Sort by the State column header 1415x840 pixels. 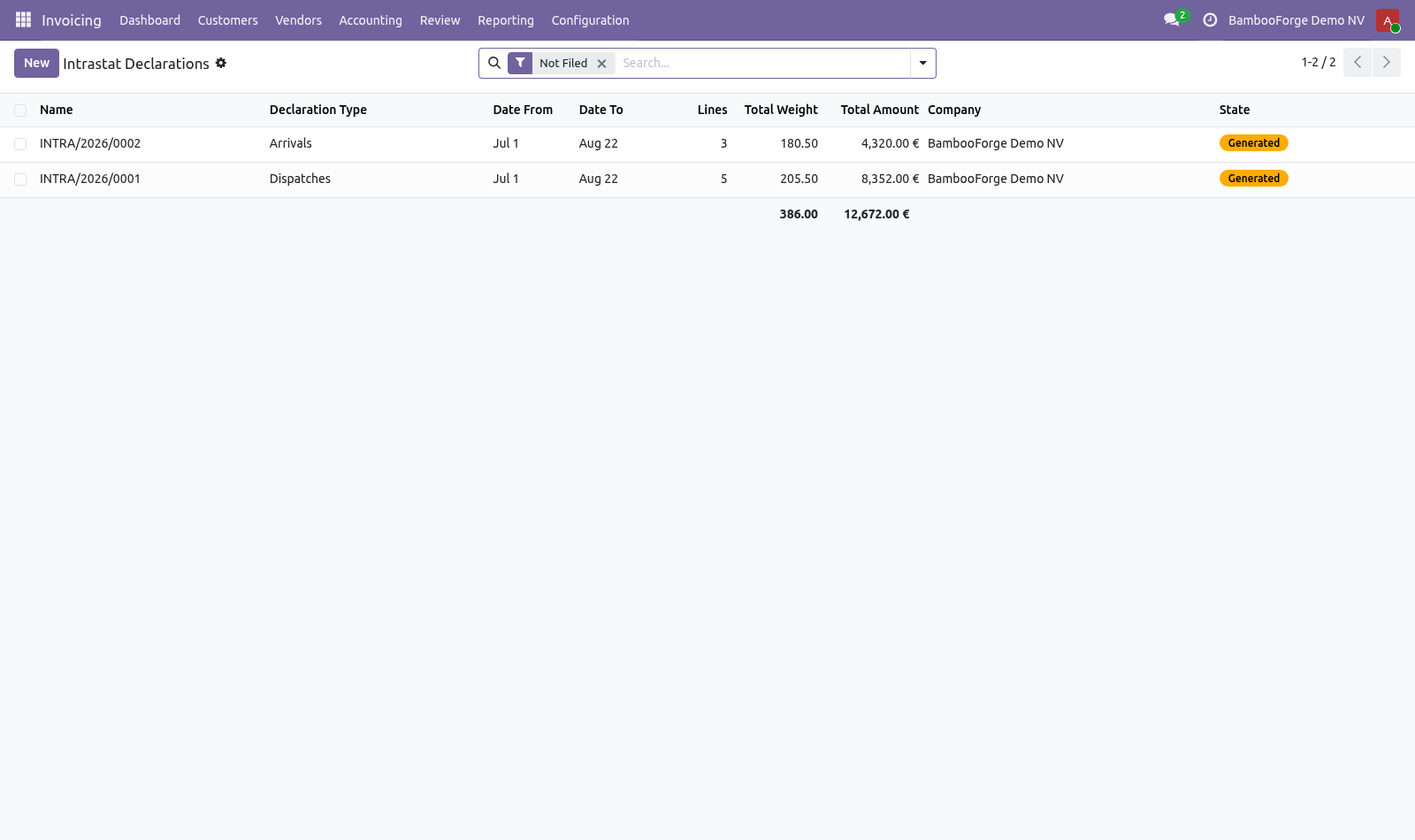(1235, 110)
